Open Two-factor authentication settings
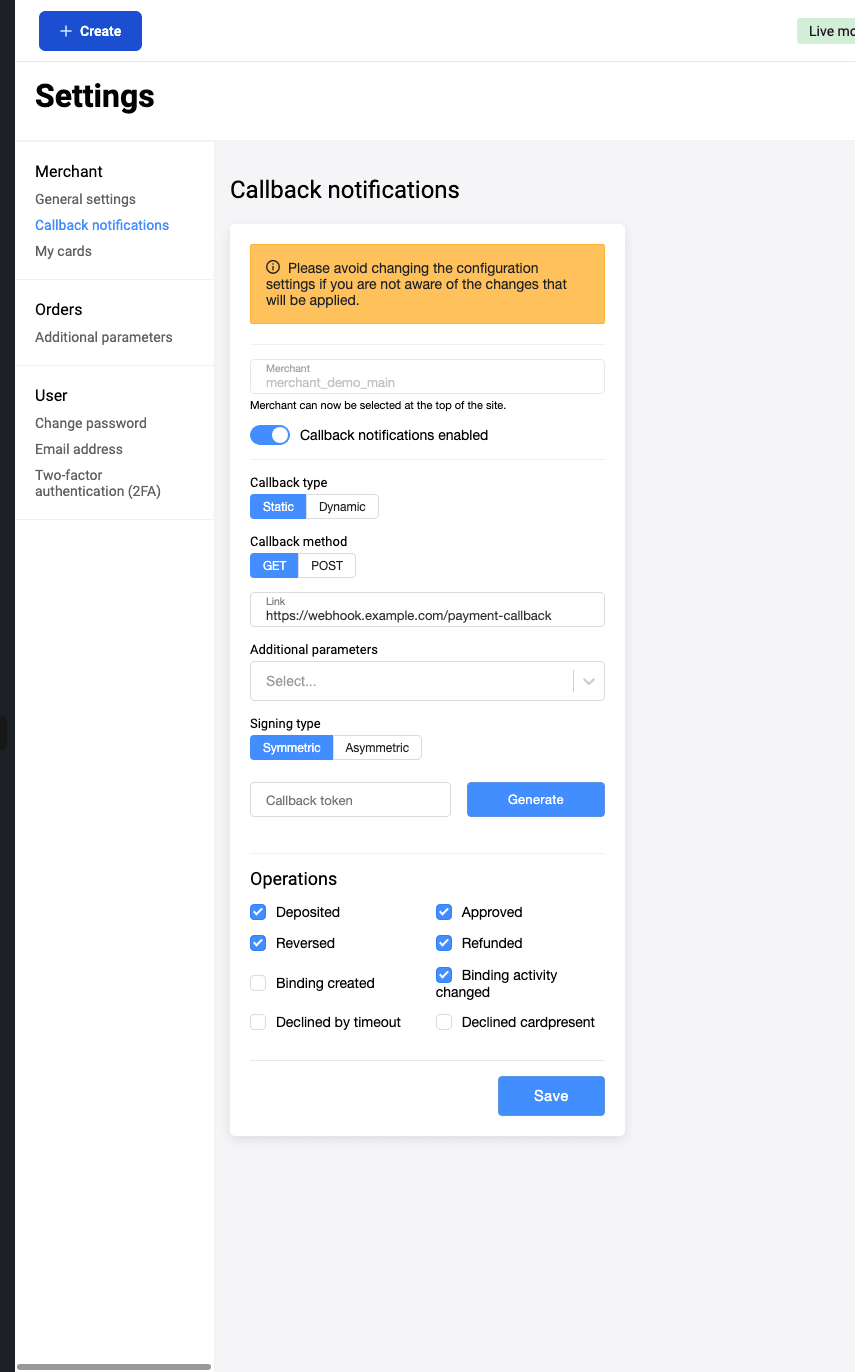The height and width of the screenshot is (1372, 855). pyautogui.click(x=98, y=483)
